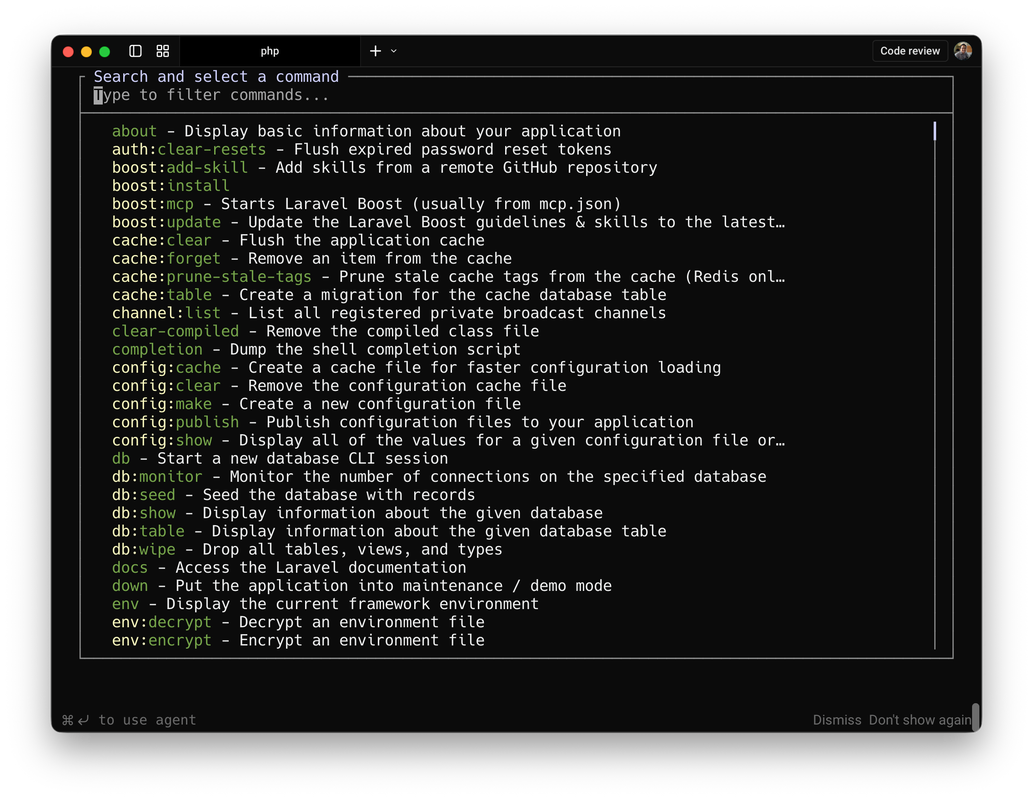Toggle the sidebar split pane icon

point(135,51)
